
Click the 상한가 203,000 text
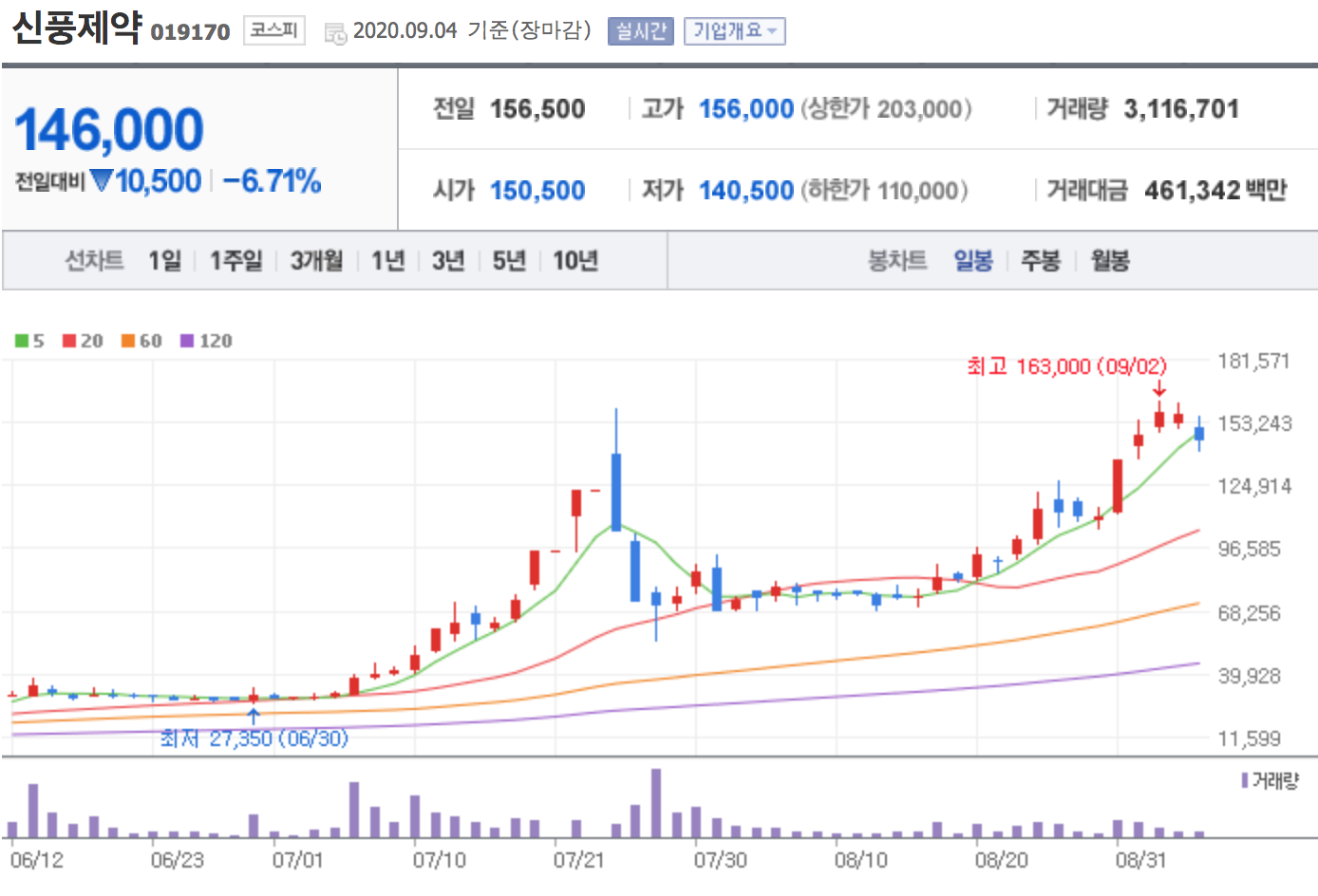(887, 109)
